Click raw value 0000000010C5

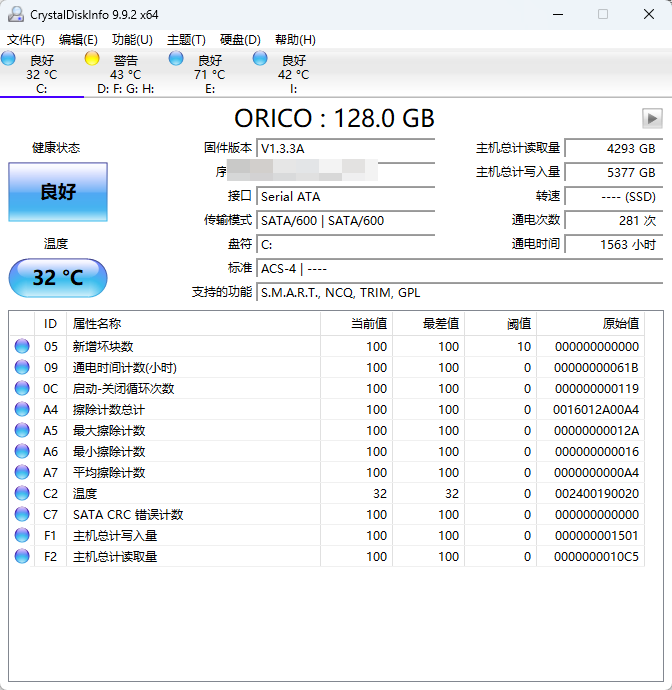[x=596, y=557]
